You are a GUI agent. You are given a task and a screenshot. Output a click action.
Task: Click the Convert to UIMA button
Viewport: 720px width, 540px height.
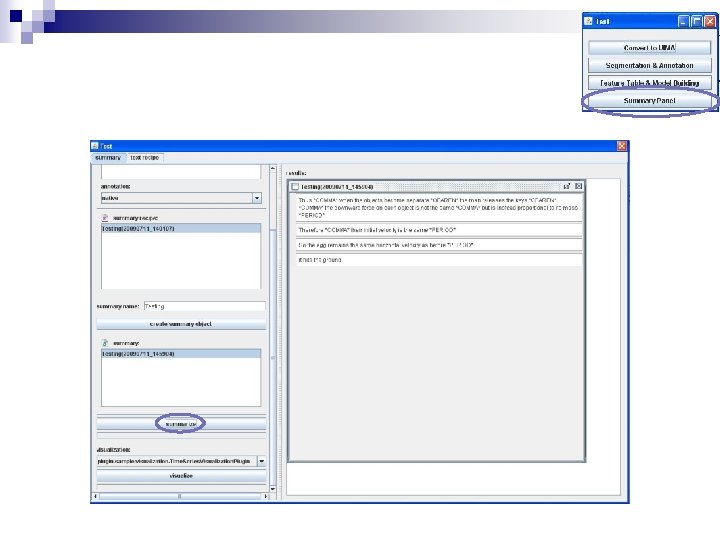649,48
